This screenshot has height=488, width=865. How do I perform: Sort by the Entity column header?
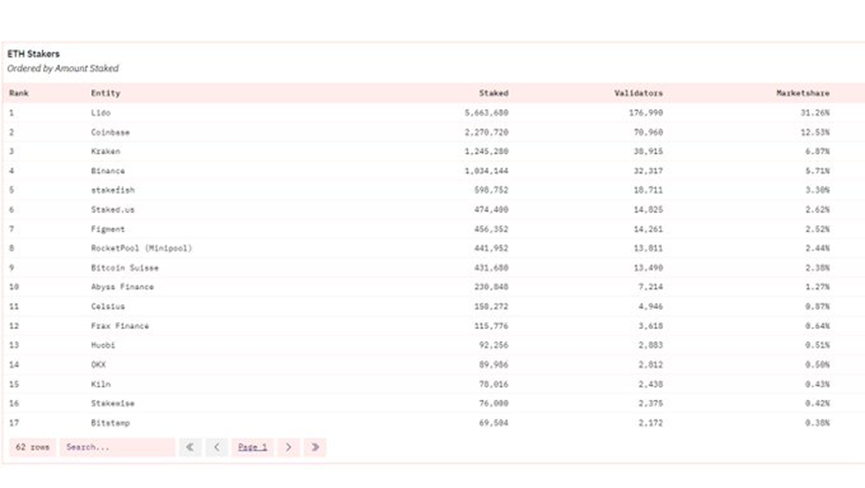(x=105, y=93)
